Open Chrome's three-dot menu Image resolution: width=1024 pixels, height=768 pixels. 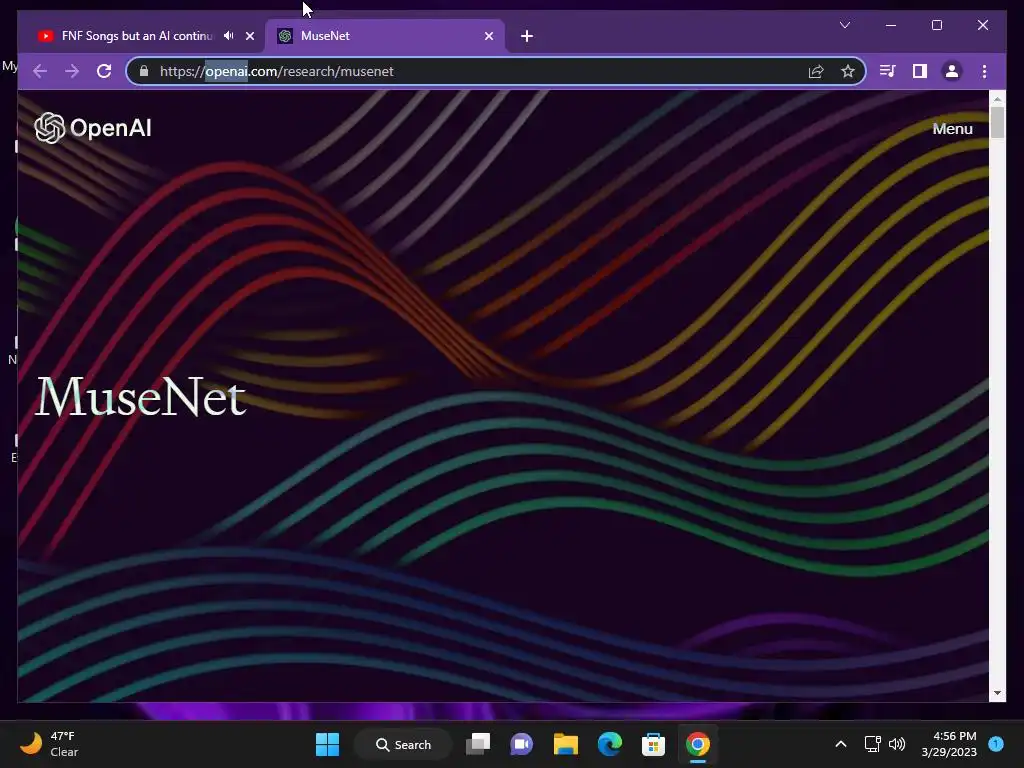984,71
